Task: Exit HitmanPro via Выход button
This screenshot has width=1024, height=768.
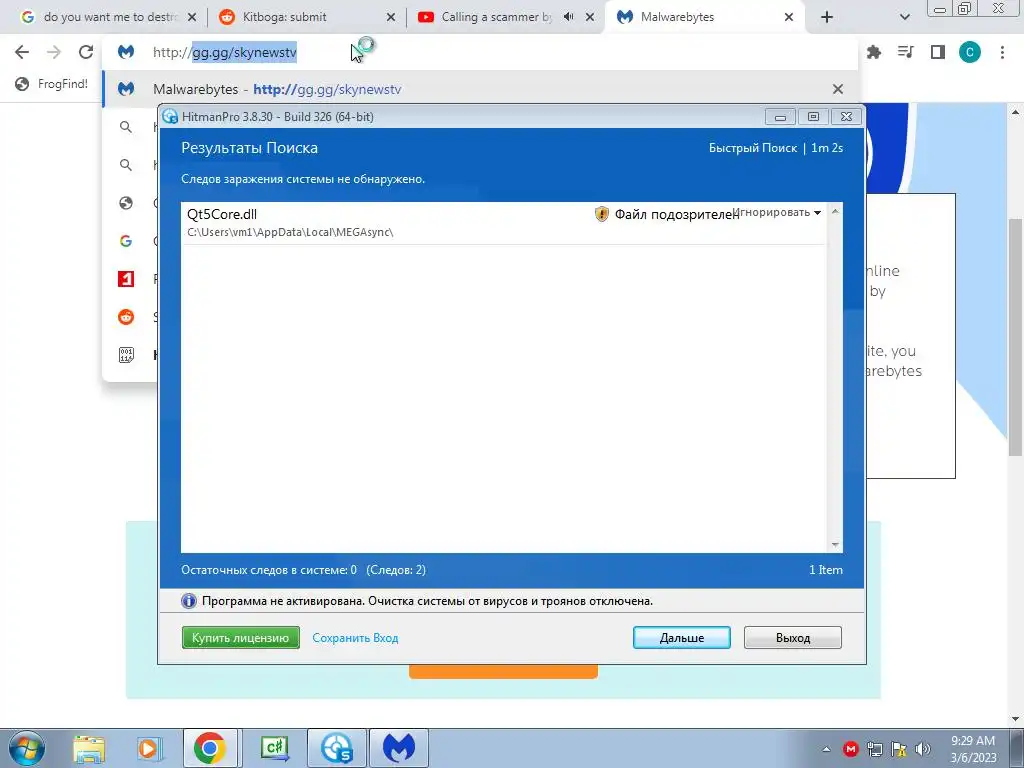Action: [792, 637]
